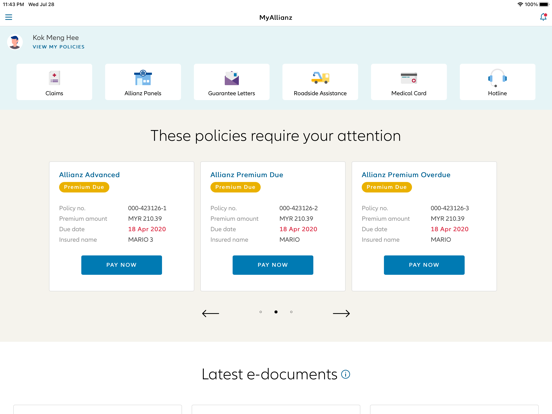The height and width of the screenshot is (414, 552).
Task: Pay now for Allianz Premium Overdue policy
Action: pos(424,265)
